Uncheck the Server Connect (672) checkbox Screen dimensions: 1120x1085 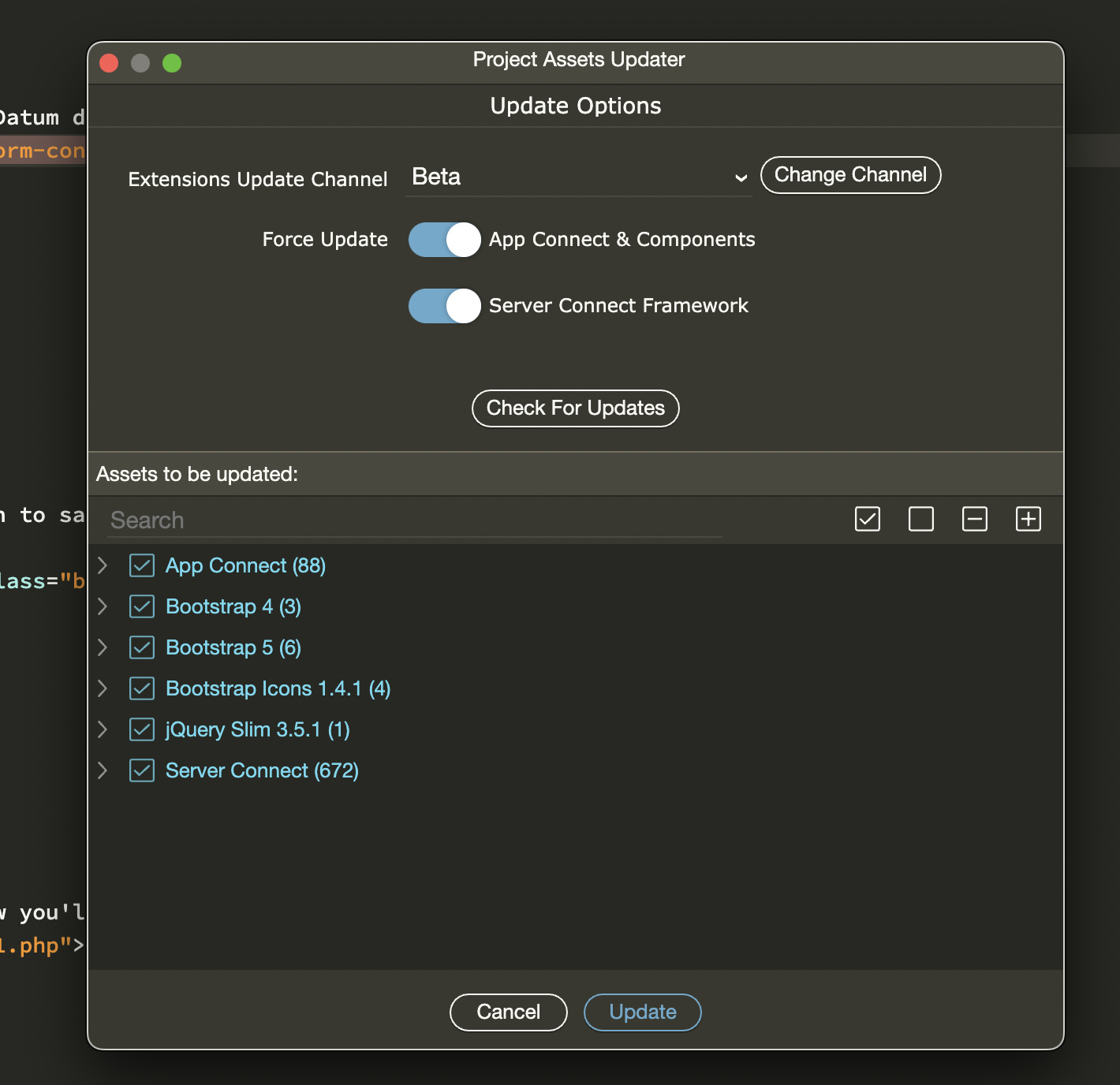click(142, 770)
